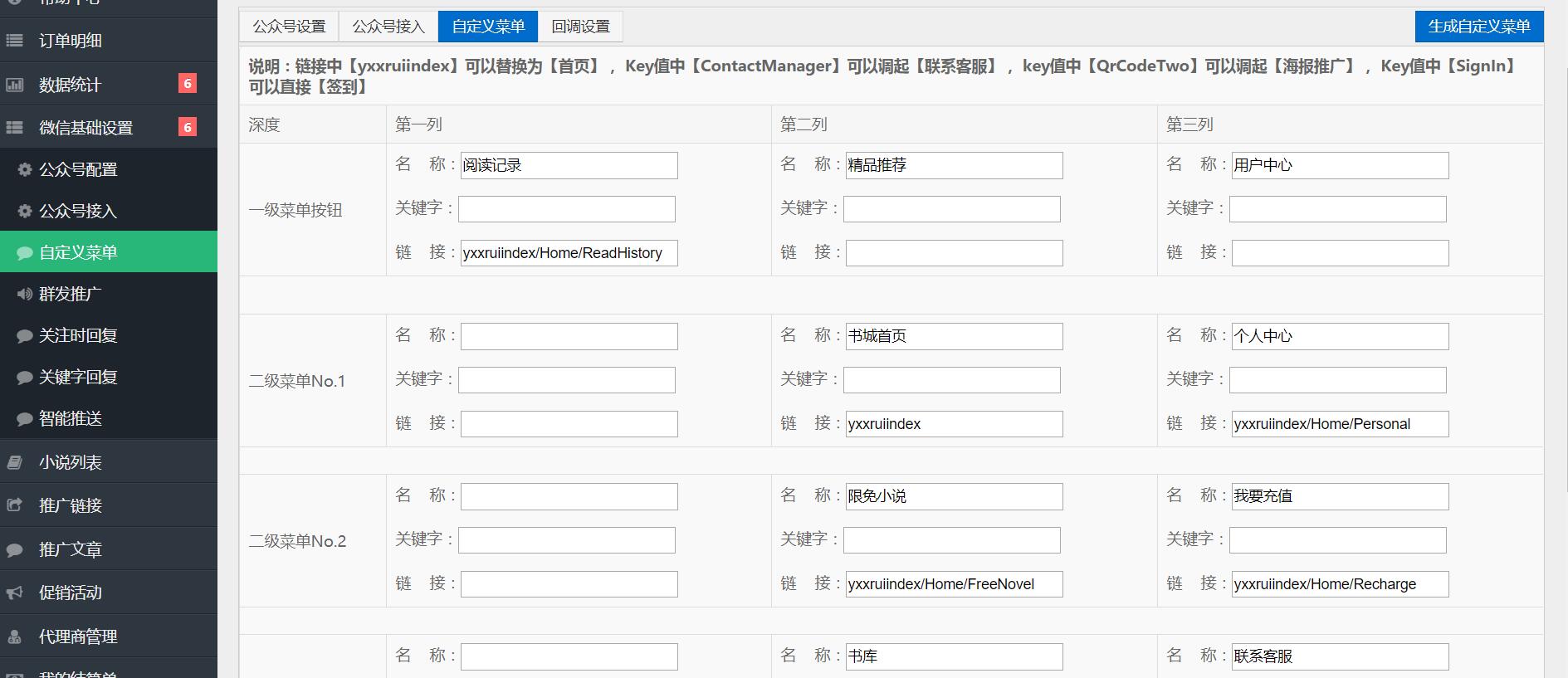
Task: Click second-column link field of 一级菜单按钮
Action: [x=955, y=253]
